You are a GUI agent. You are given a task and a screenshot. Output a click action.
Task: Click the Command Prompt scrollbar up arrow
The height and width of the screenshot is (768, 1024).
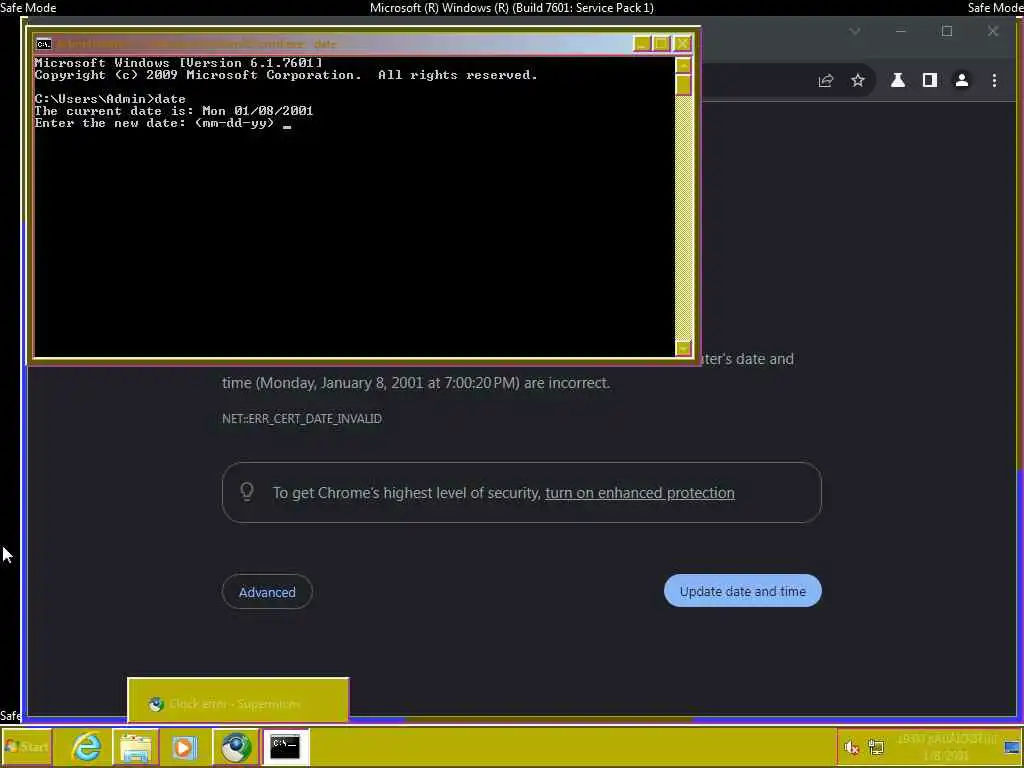(683, 65)
